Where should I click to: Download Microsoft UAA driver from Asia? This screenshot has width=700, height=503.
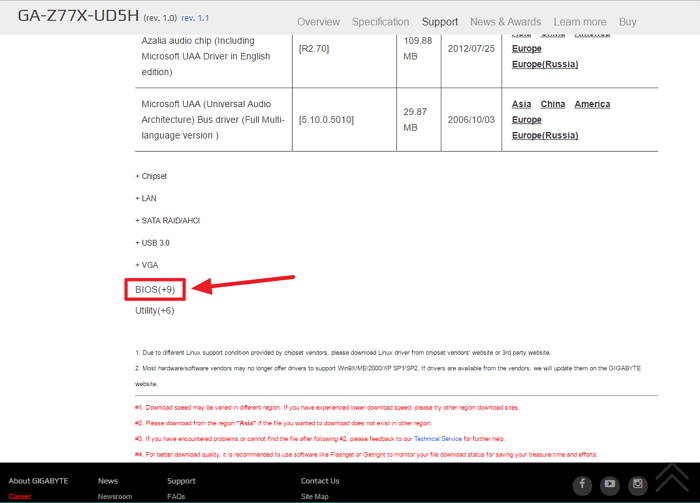pos(521,104)
